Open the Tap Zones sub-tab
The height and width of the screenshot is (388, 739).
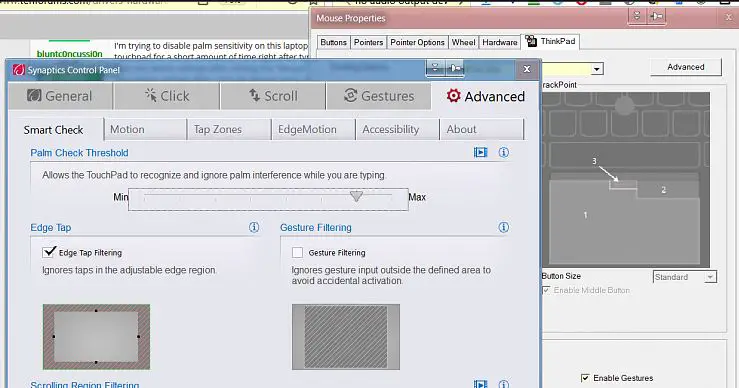(229, 129)
